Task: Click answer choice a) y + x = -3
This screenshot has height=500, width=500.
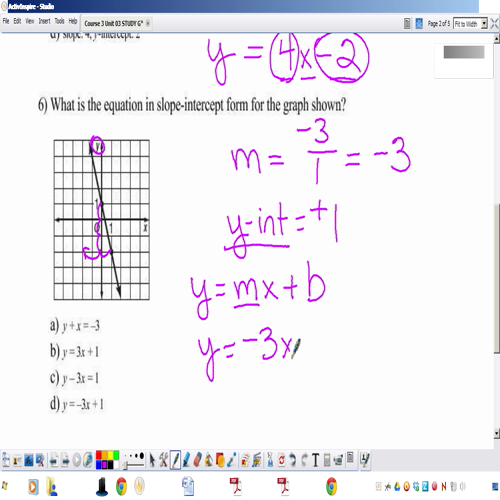Action: (75, 325)
